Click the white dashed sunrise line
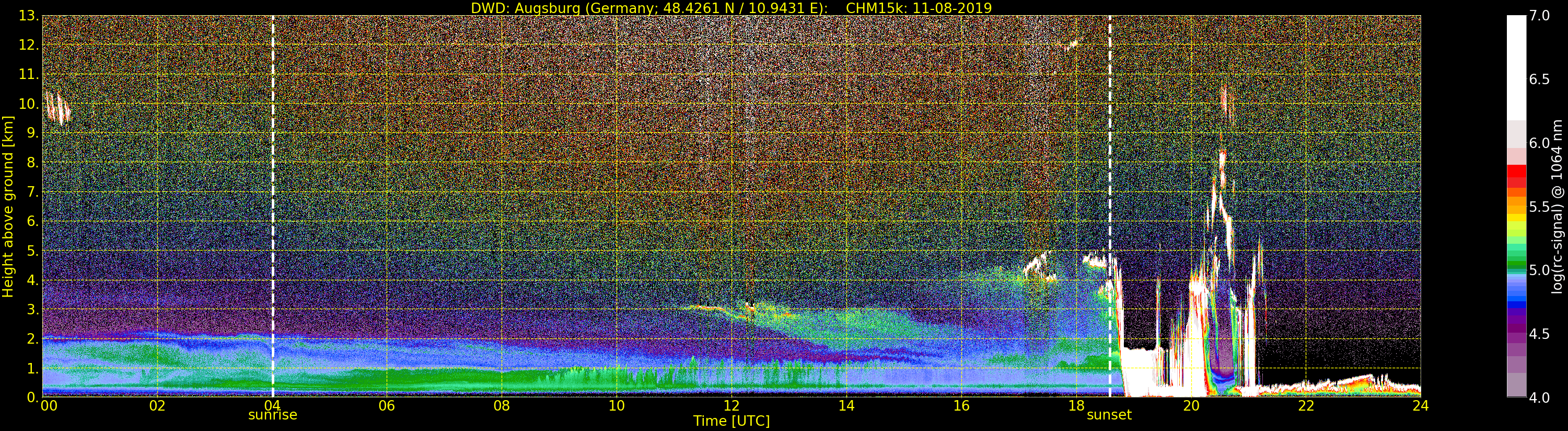This screenshot has height=431, width=1568. [273, 206]
